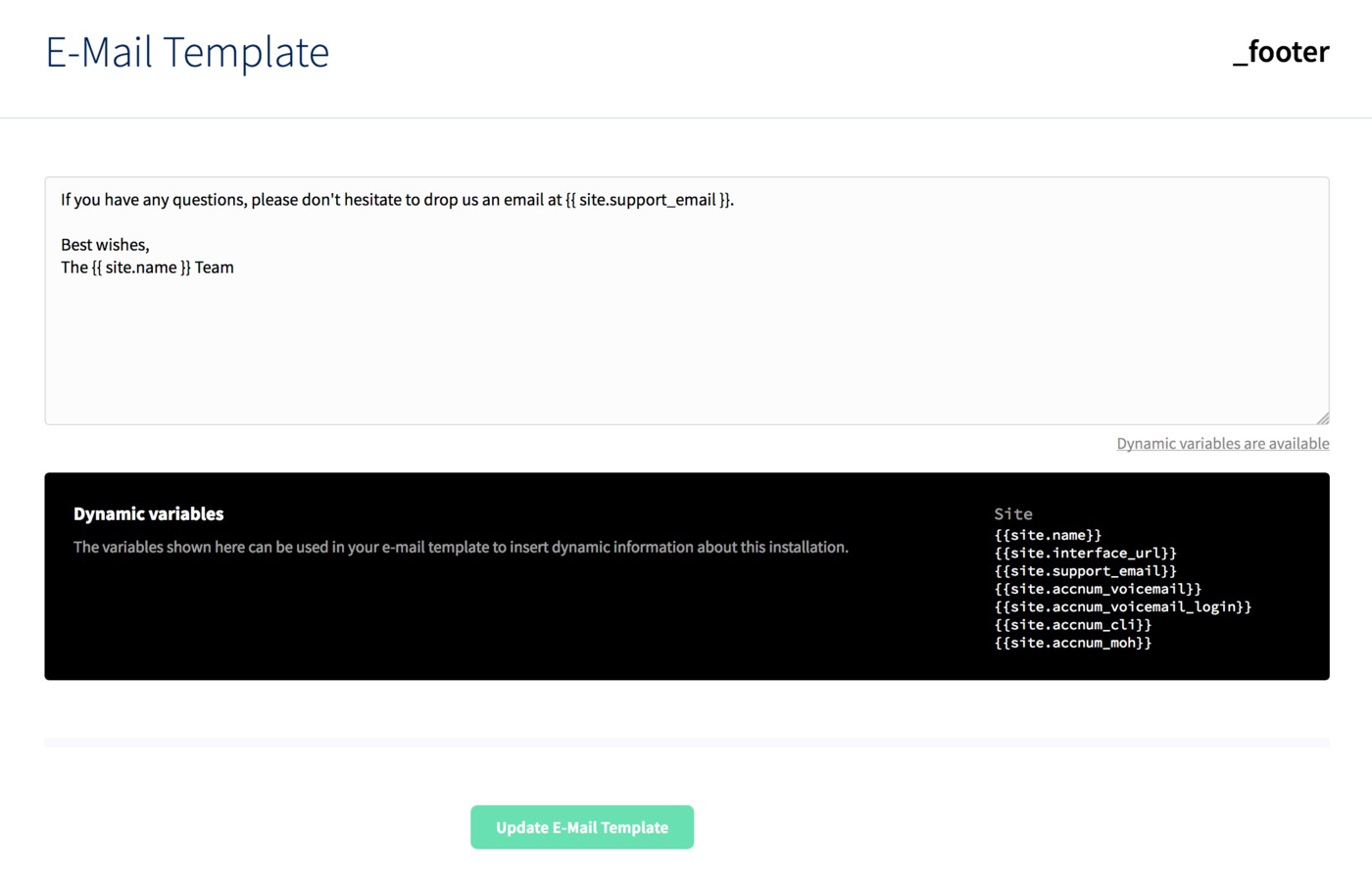This screenshot has width=1372, height=870.
Task: Click the dynamic variables description sentence
Action: point(461,547)
